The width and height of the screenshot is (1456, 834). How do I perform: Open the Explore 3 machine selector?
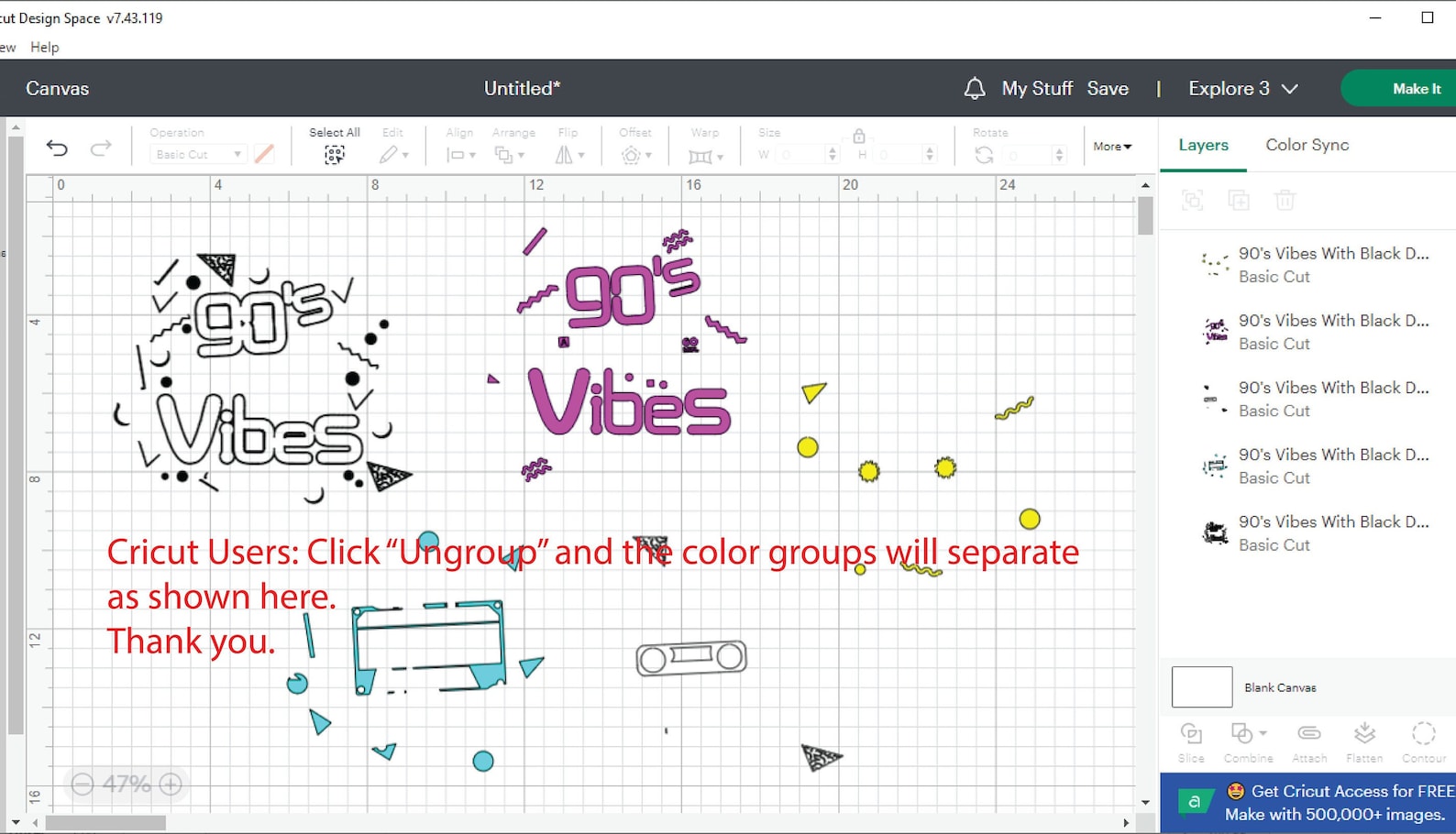pos(1243,88)
